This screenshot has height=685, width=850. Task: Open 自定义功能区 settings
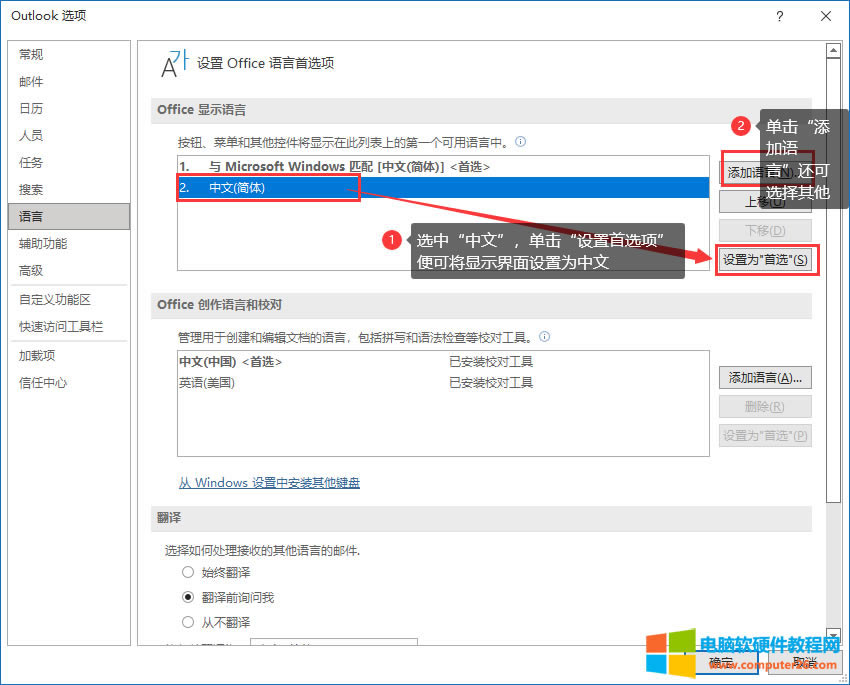coord(69,299)
